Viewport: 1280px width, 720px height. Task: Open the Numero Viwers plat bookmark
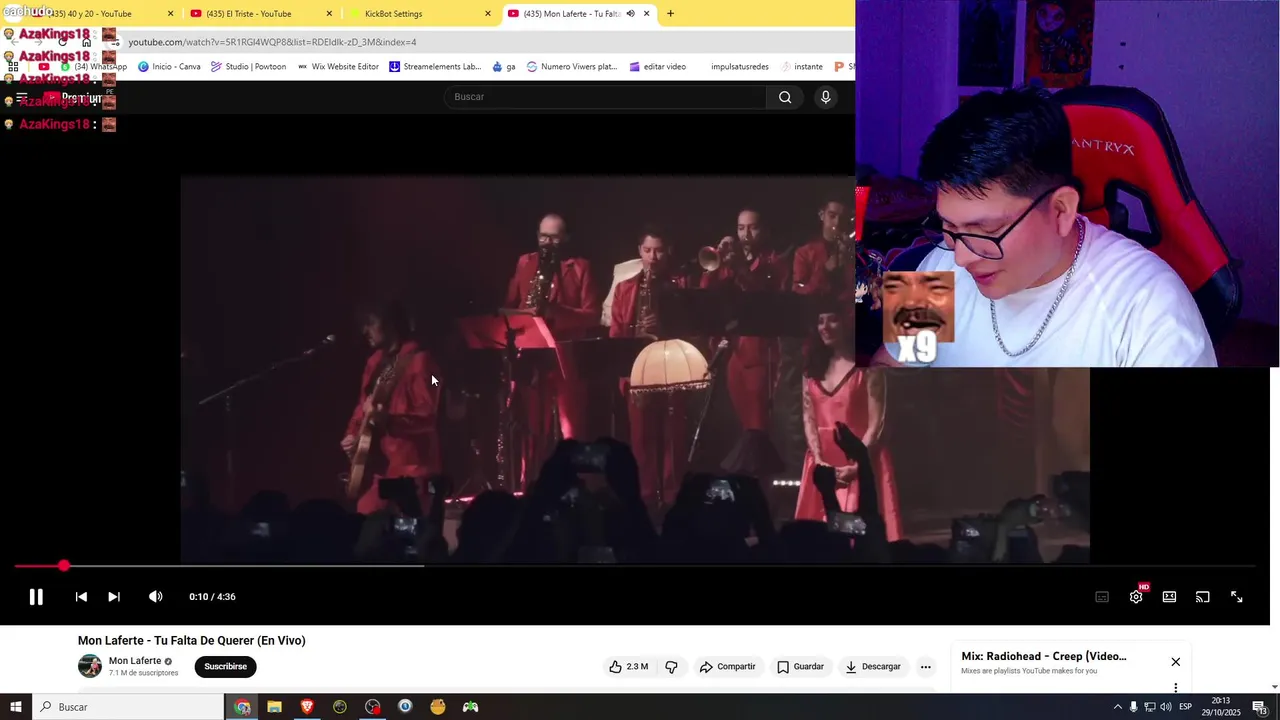tap(572, 67)
